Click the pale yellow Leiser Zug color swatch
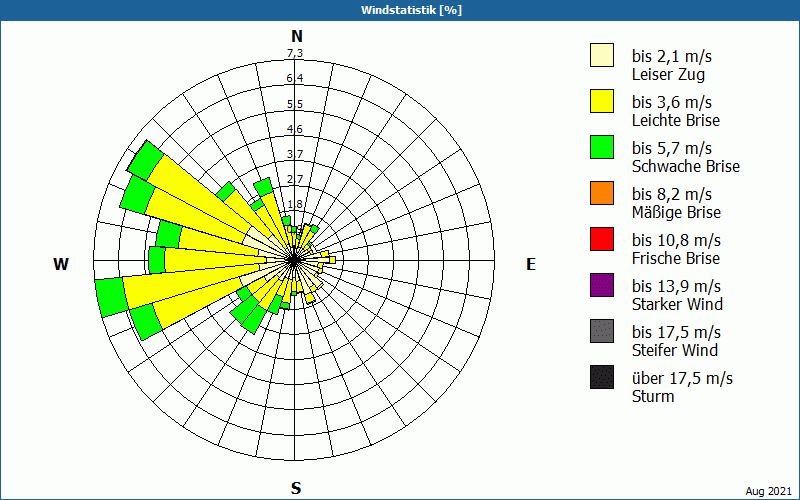This screenshot has width=800, height=500. click(x=602, y=55)
